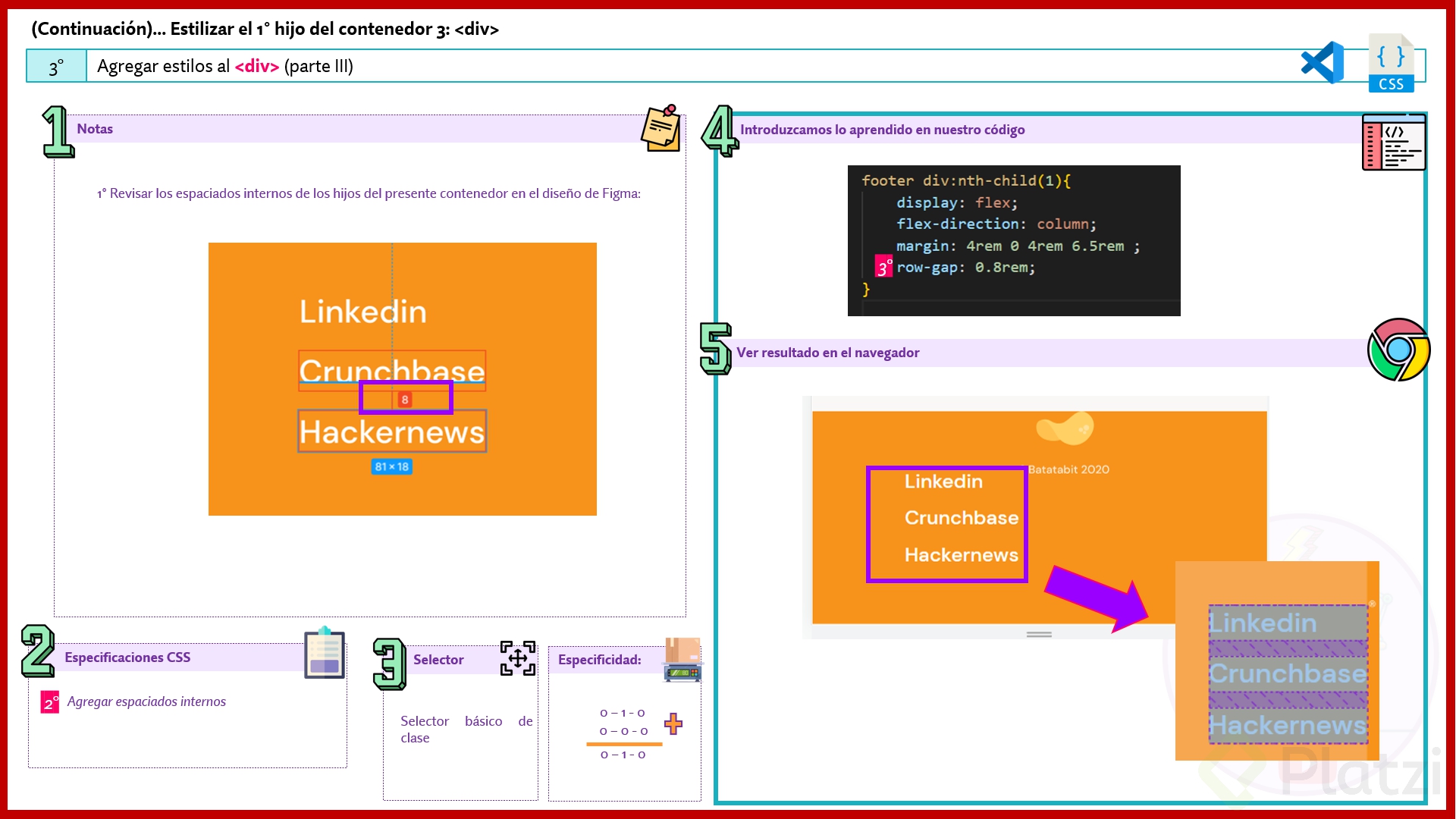Click the 'Especificaciones CSS' heading
The image size is (1456, 819).
(127, 657)
